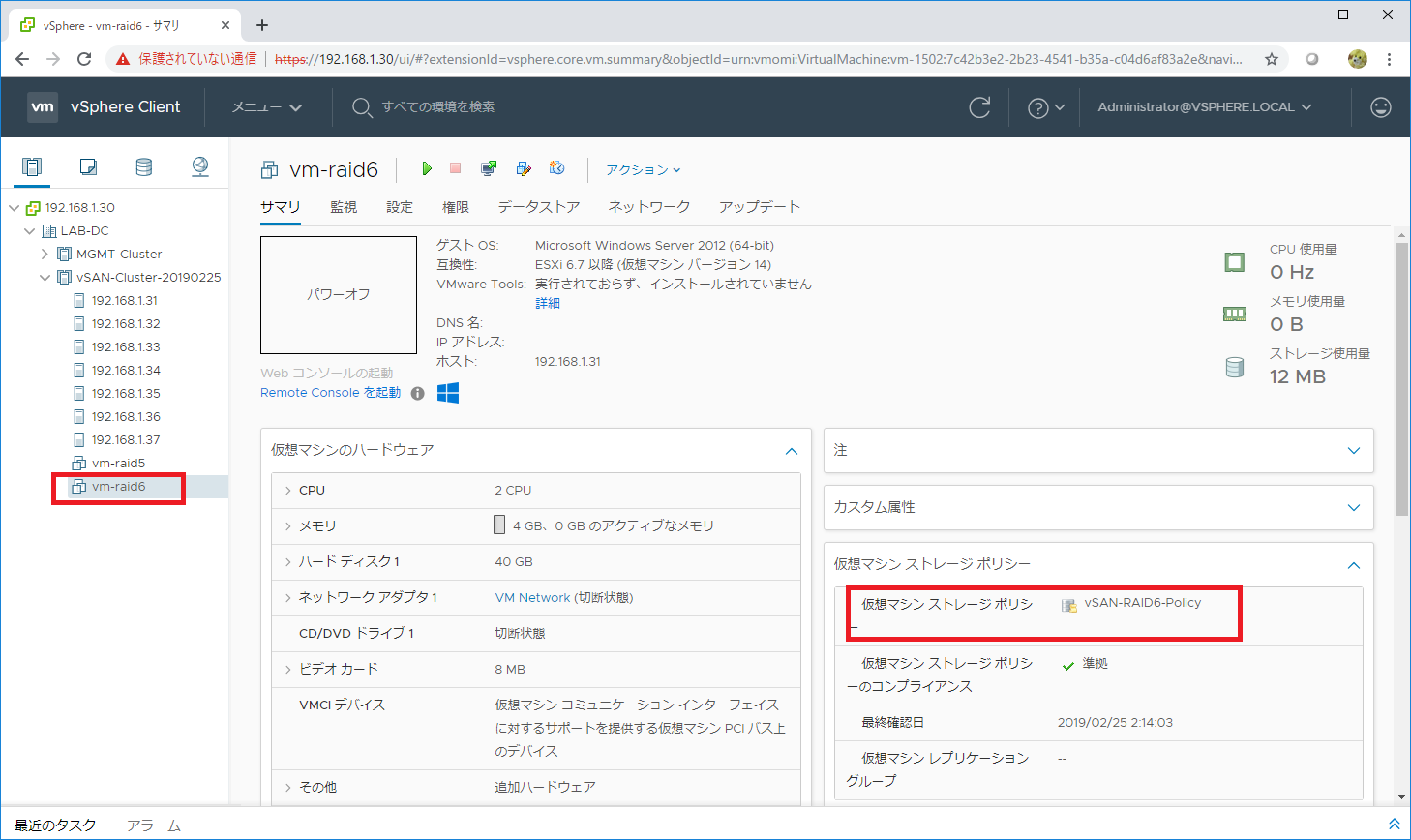The width and height of the screenshot is (1411, 840).
Task: Open Administrator@VSPHERE.LOCAL user menu
Action: pyautogui.click(x=1205, y=107)
